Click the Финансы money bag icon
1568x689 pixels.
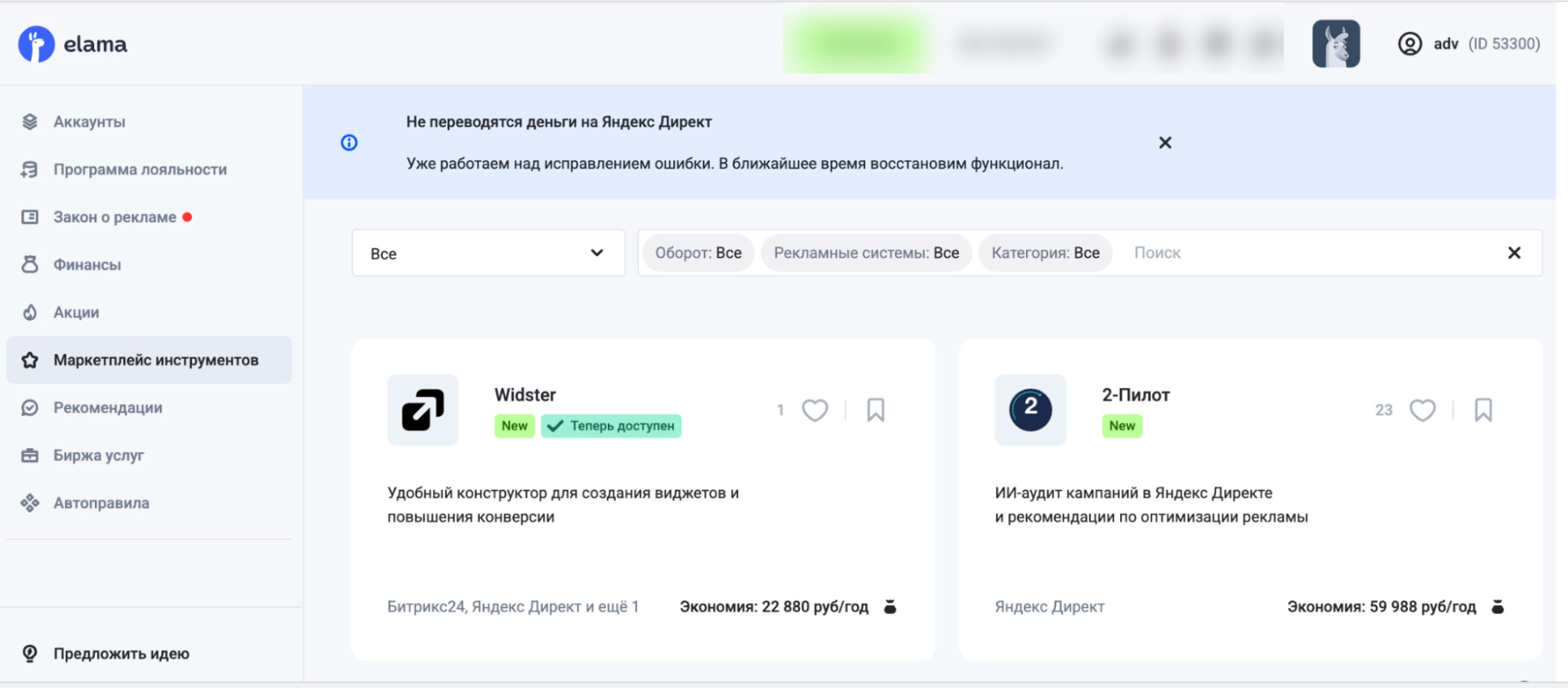(30, 265)
